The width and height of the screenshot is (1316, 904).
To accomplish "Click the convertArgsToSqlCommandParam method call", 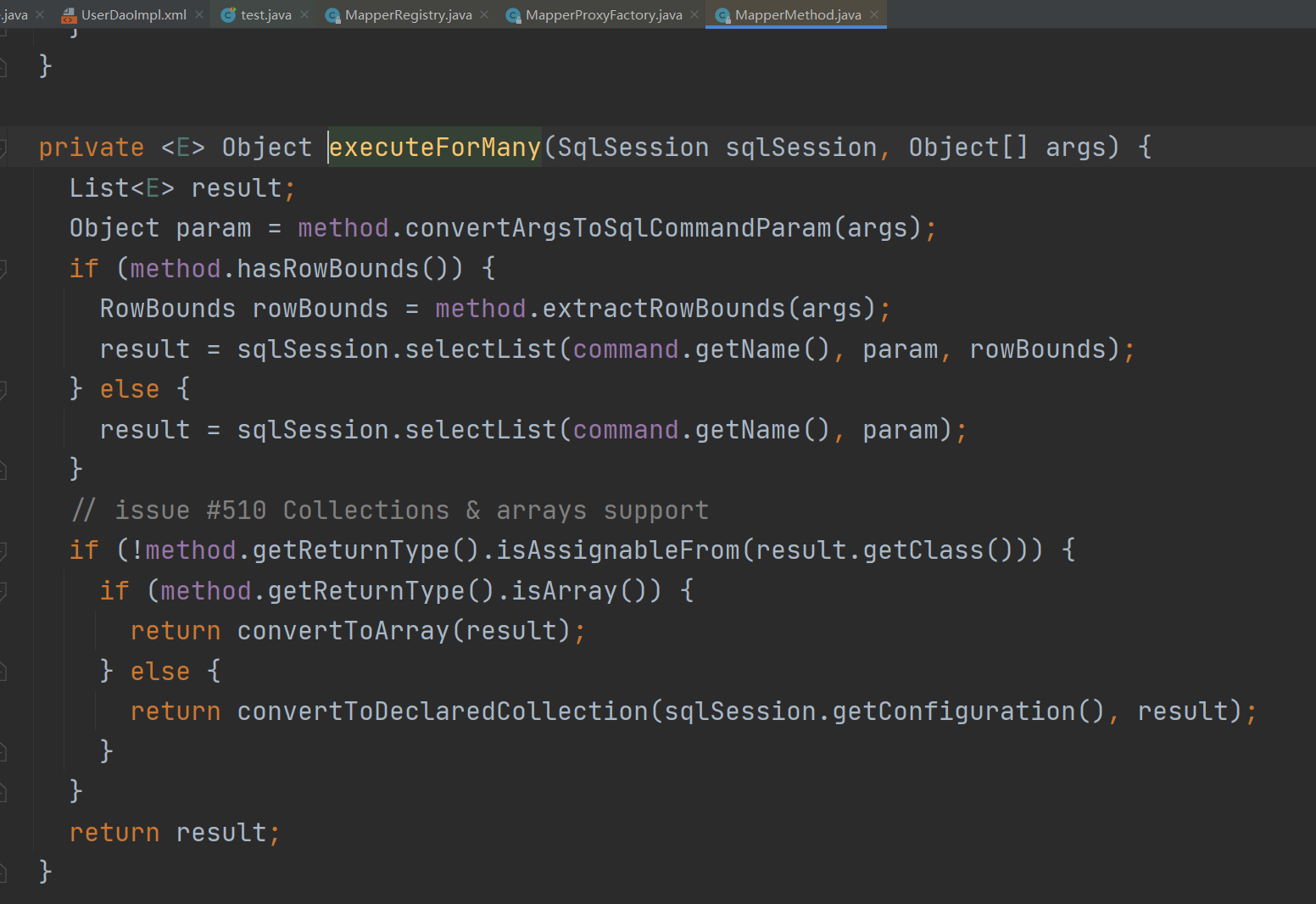I will click(x=618, y=228).
